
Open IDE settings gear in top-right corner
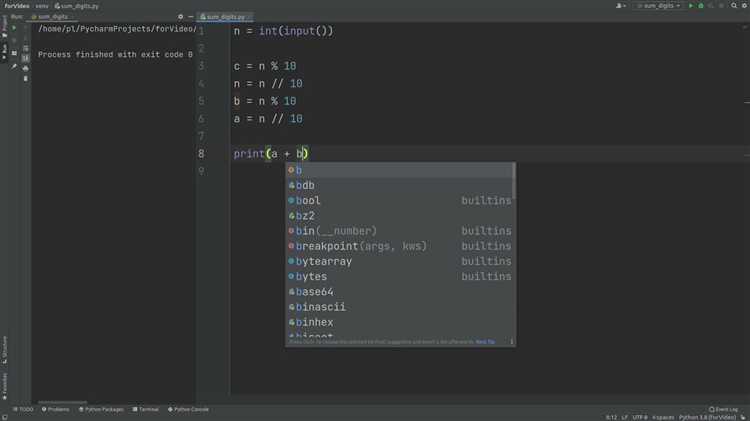coord(744,6)
